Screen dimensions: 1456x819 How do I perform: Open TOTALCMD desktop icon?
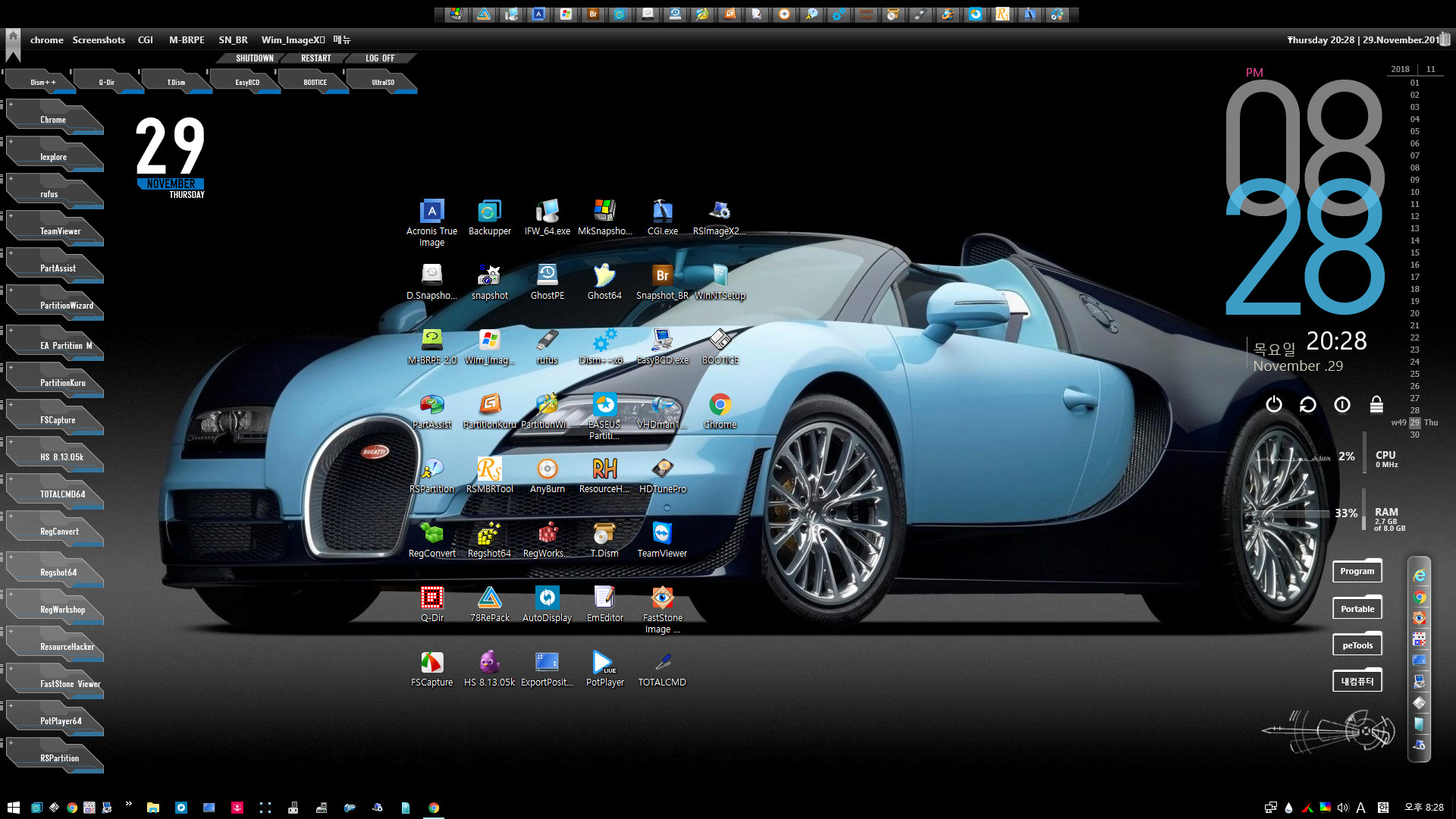point(662,668)
